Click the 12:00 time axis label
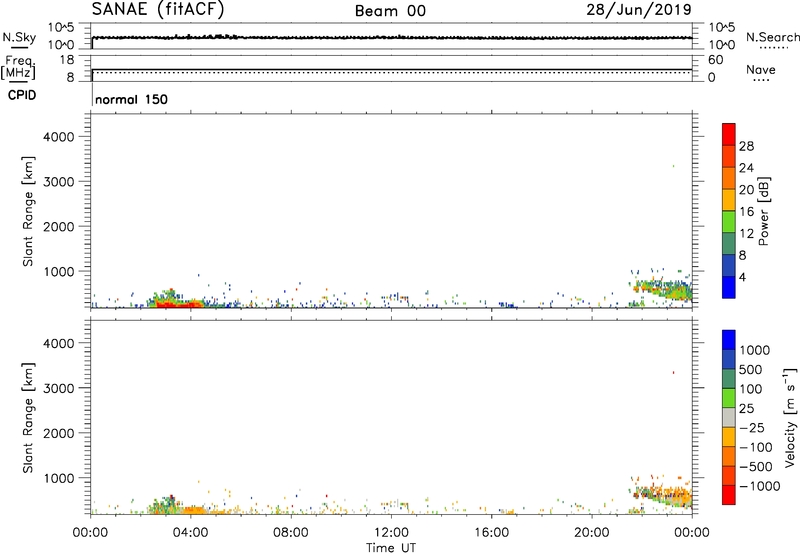 391,533
